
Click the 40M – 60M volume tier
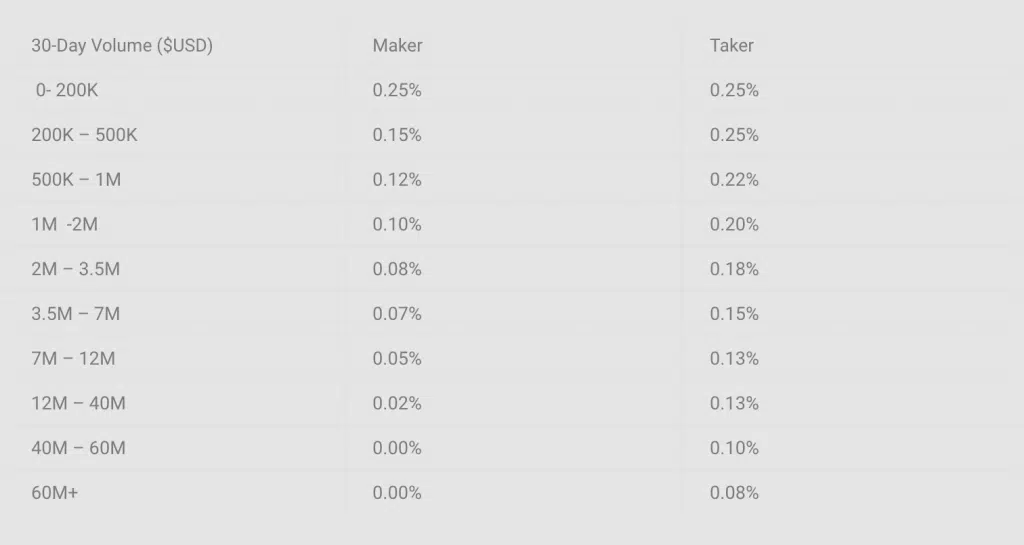pos(78,448)
